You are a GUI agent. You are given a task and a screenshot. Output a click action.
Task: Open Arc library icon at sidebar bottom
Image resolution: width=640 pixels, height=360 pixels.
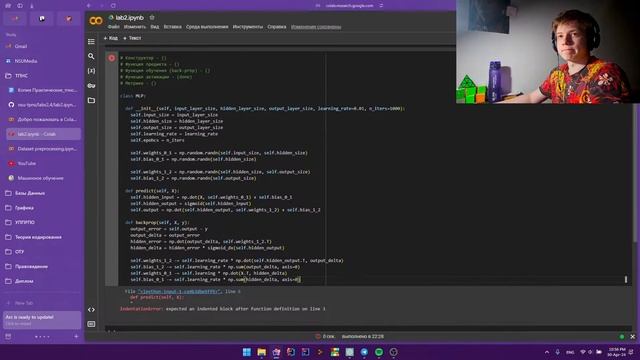click(x=8, y=337)
